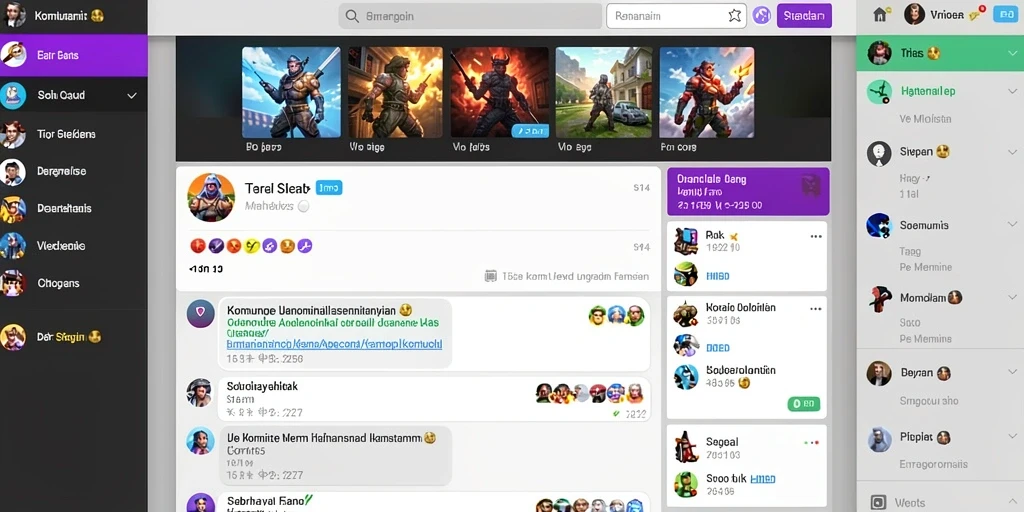
Task: Toggle the circle indicator beside Mıahadves
Action: point(303,206)
